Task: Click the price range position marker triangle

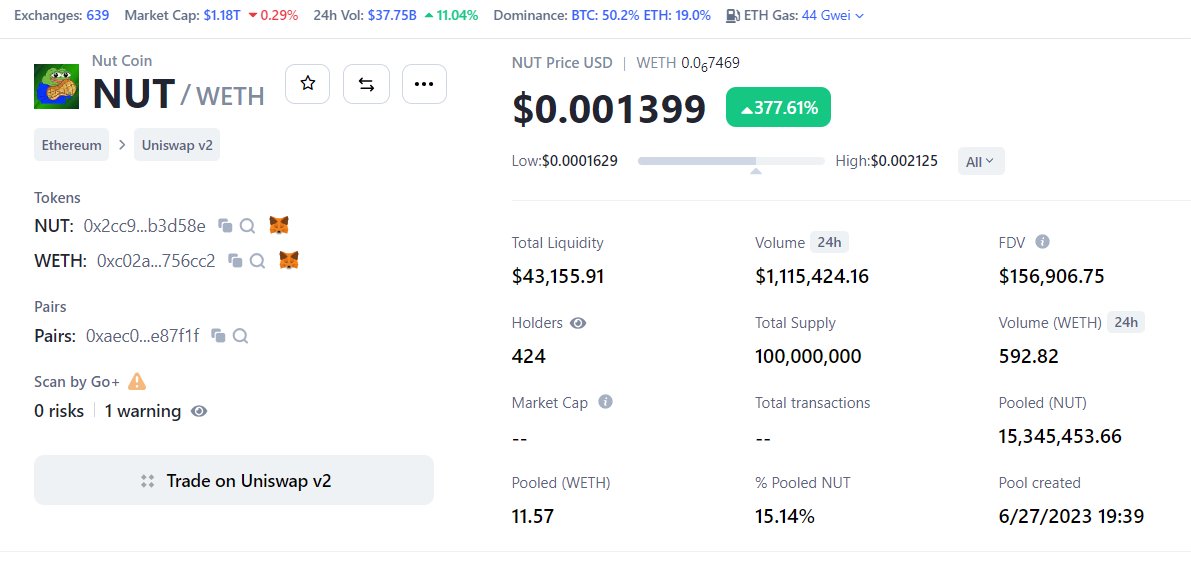Action: point(755,172)
